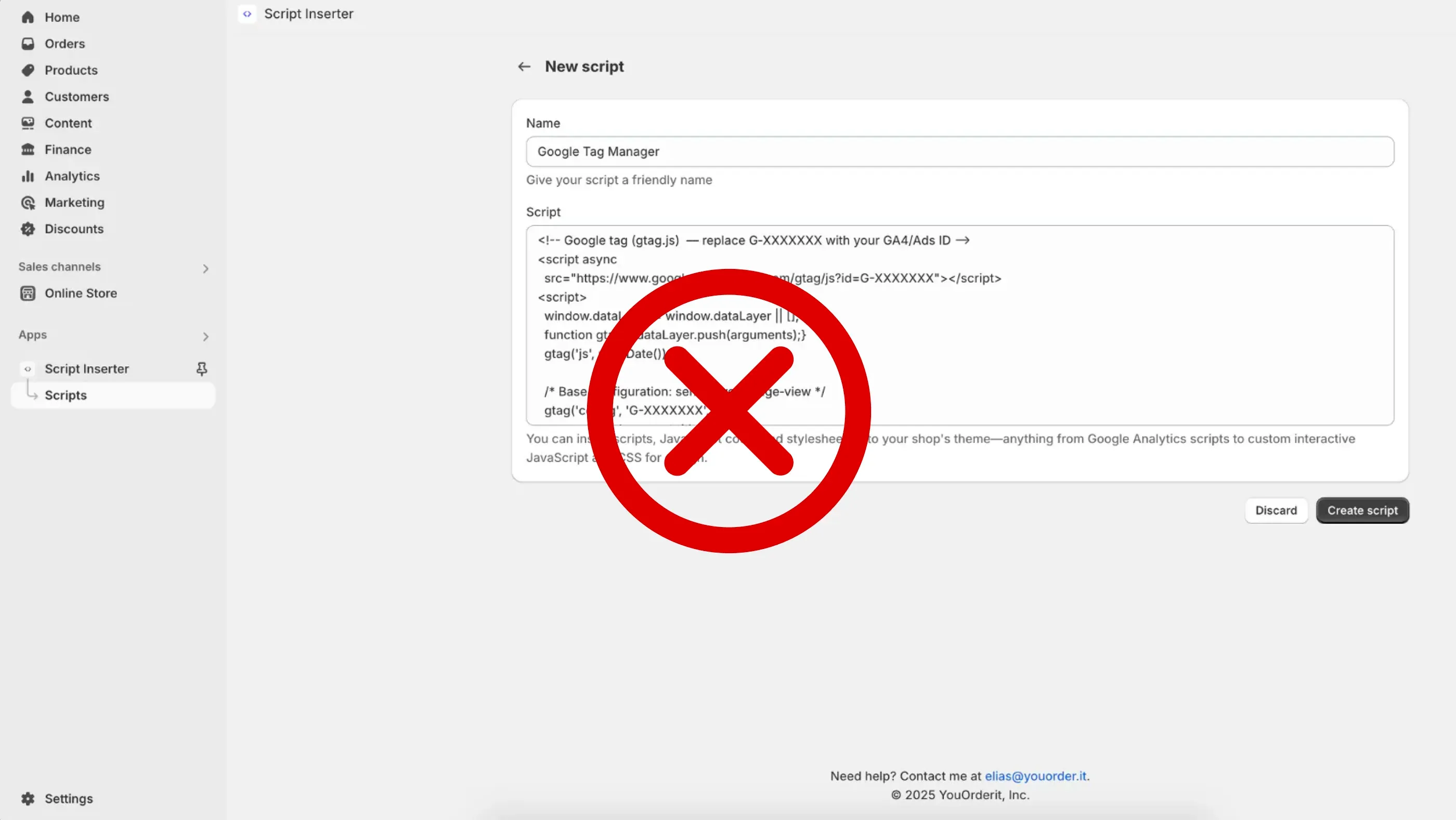Click the Create script button

pos(1362,510)
